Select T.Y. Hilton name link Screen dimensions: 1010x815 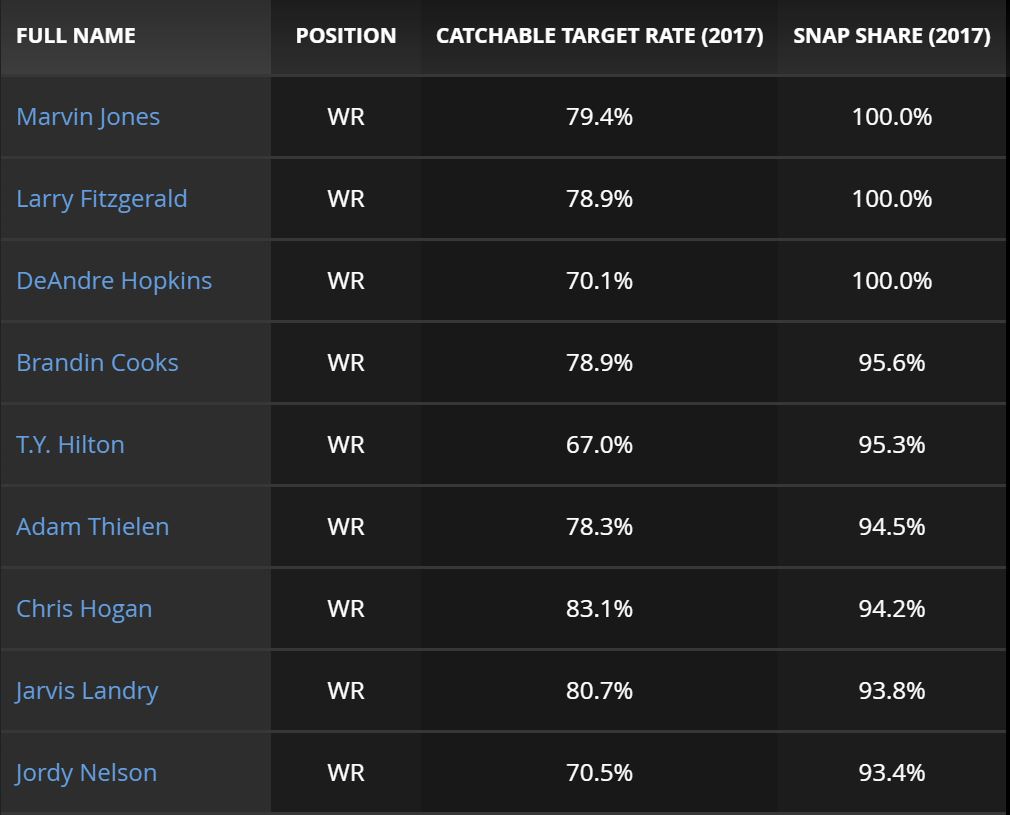[x=70, y=445]
